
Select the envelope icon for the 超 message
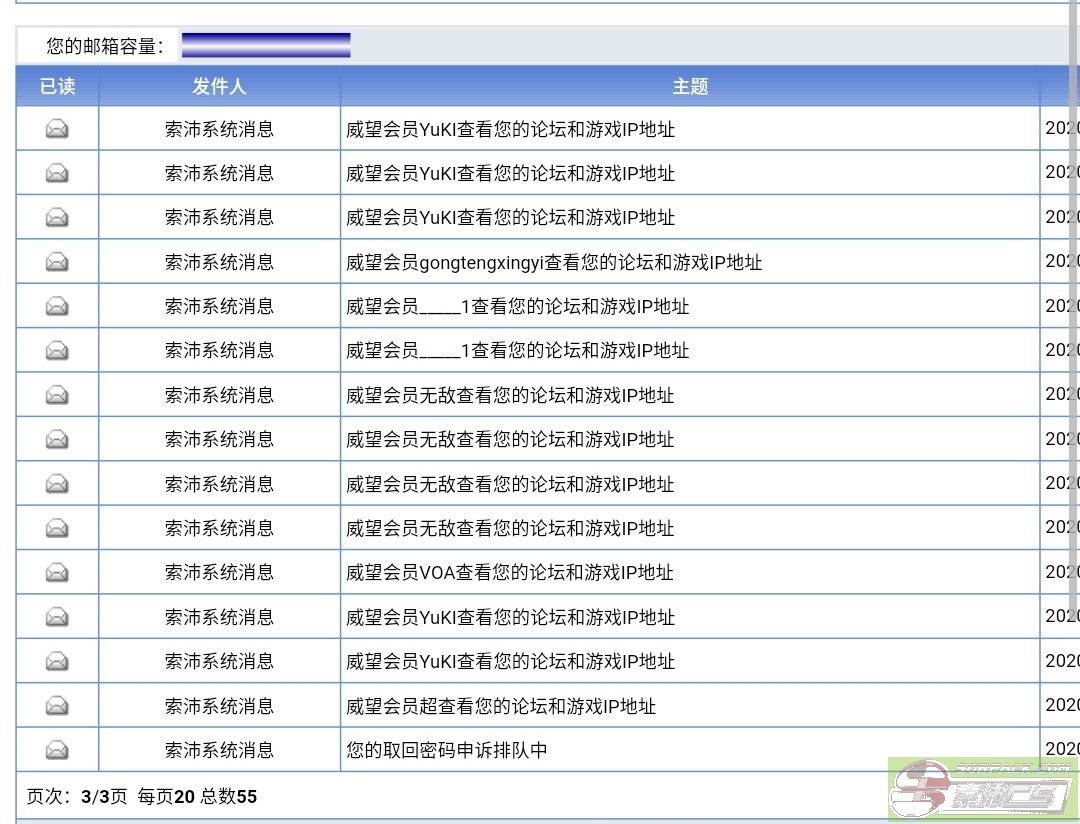click(x=57, y=706)
